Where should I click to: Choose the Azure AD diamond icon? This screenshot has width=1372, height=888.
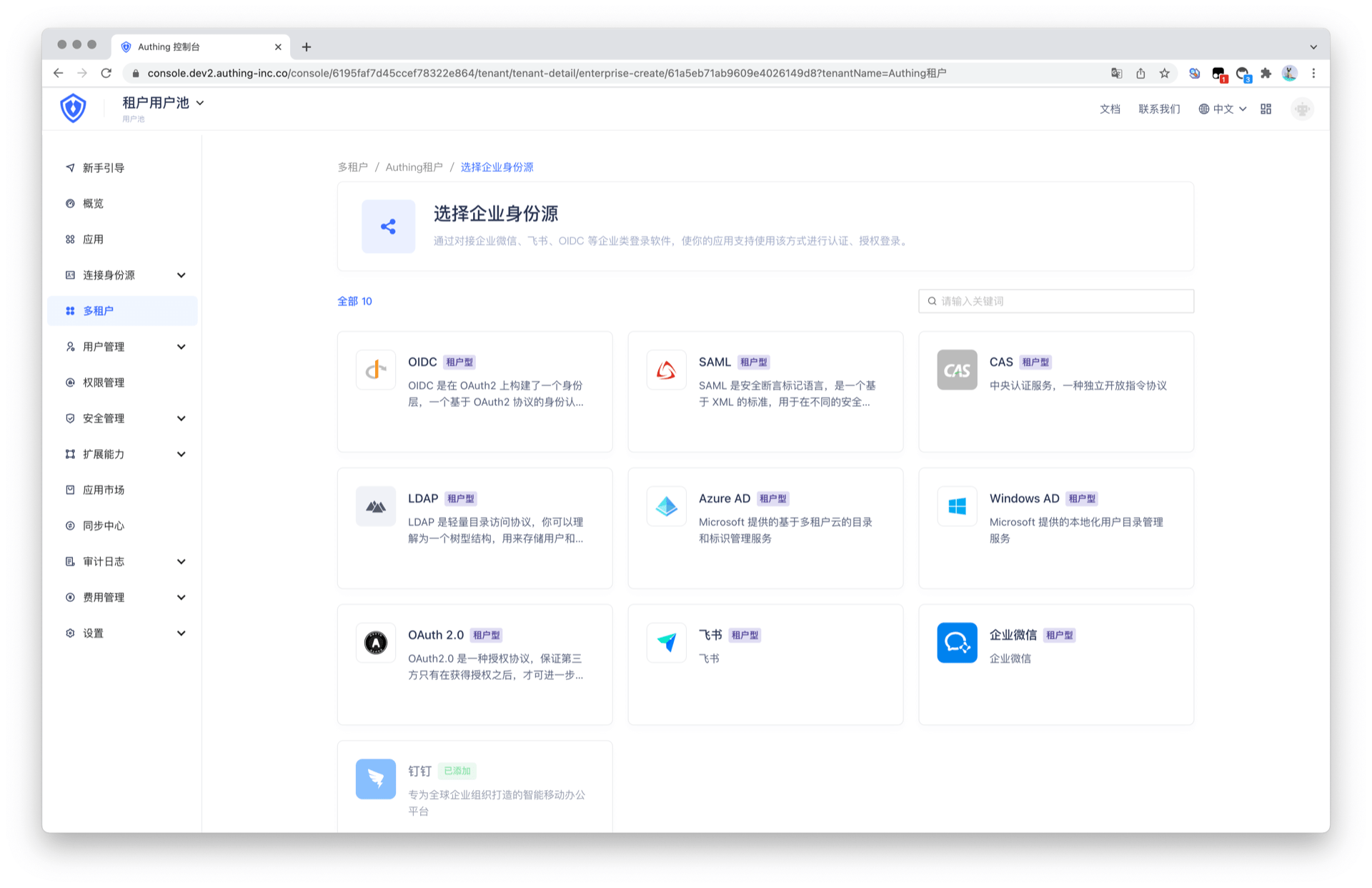(666, 506)
